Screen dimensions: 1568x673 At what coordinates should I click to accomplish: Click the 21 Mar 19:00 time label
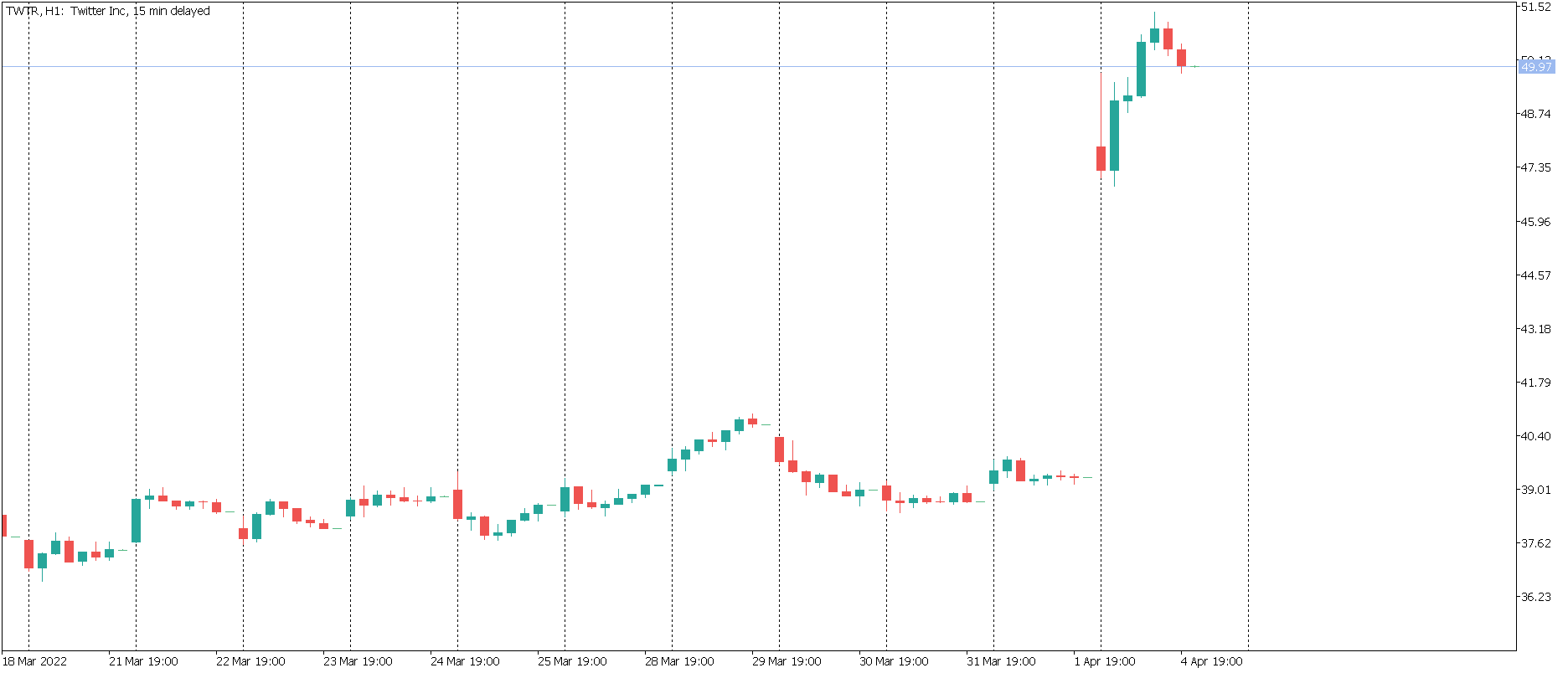pyautogui.click(x=143, y=661)
